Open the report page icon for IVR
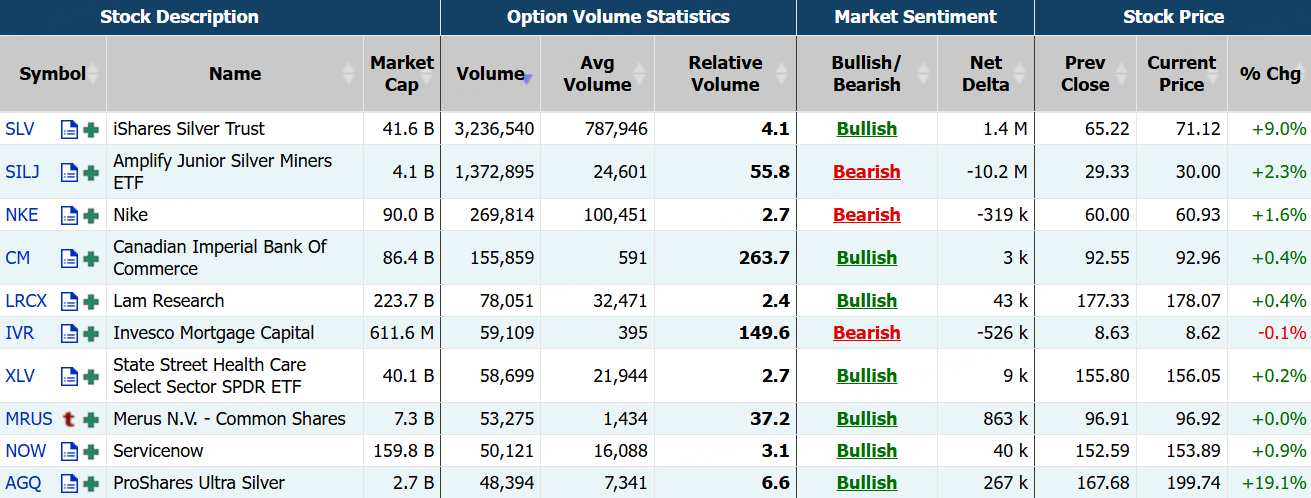1311x498 pixels. tap(69, 334)
